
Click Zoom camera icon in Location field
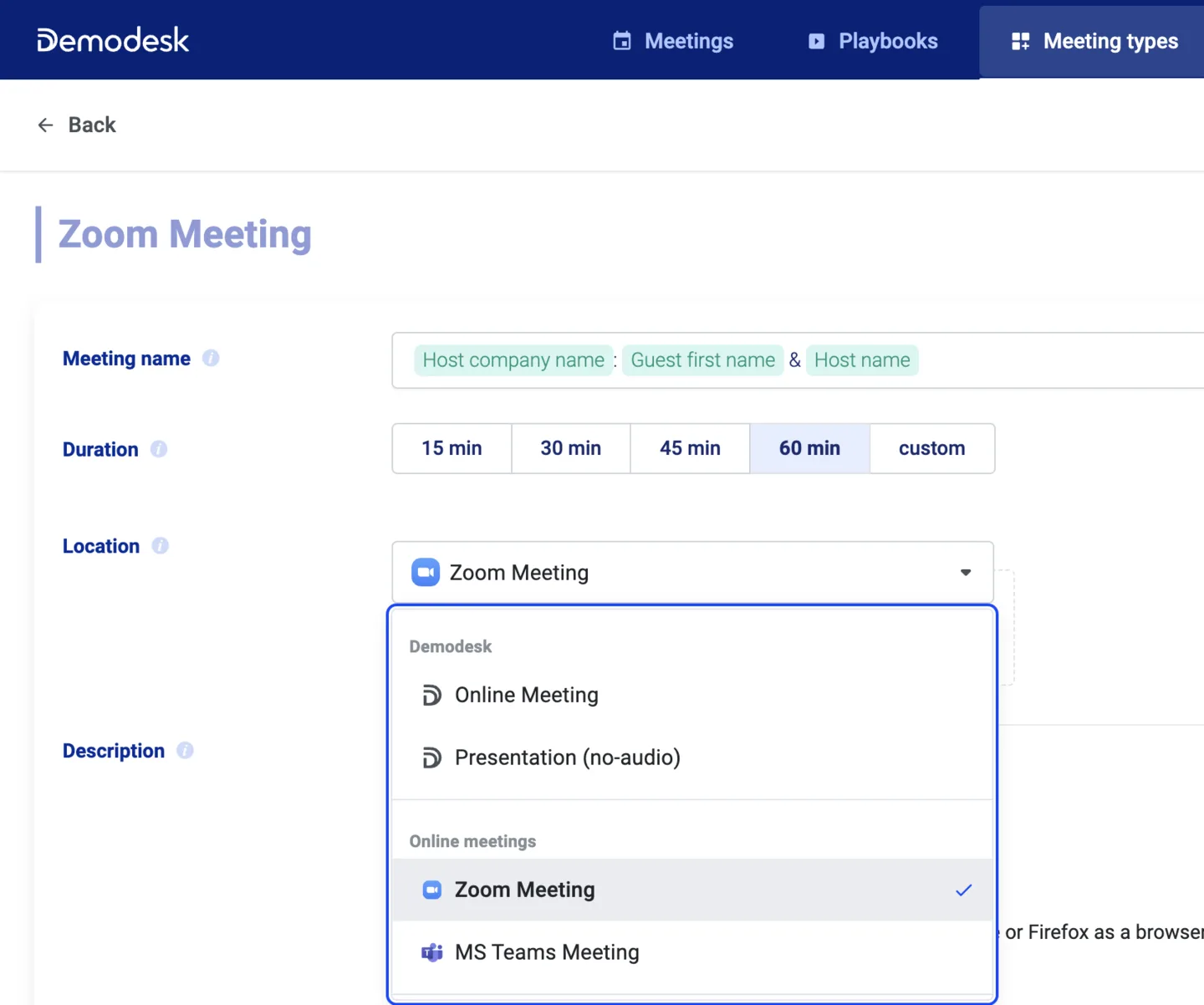(426, 573)
